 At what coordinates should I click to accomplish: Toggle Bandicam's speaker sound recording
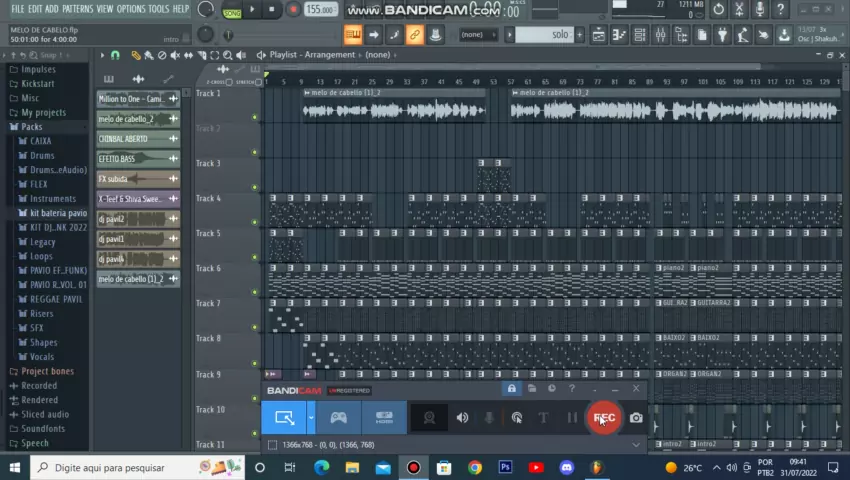pos(462,418)
